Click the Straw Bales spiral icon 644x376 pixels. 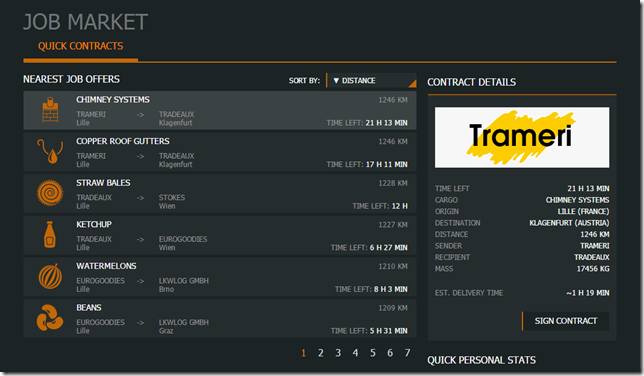tap(50, 193)
